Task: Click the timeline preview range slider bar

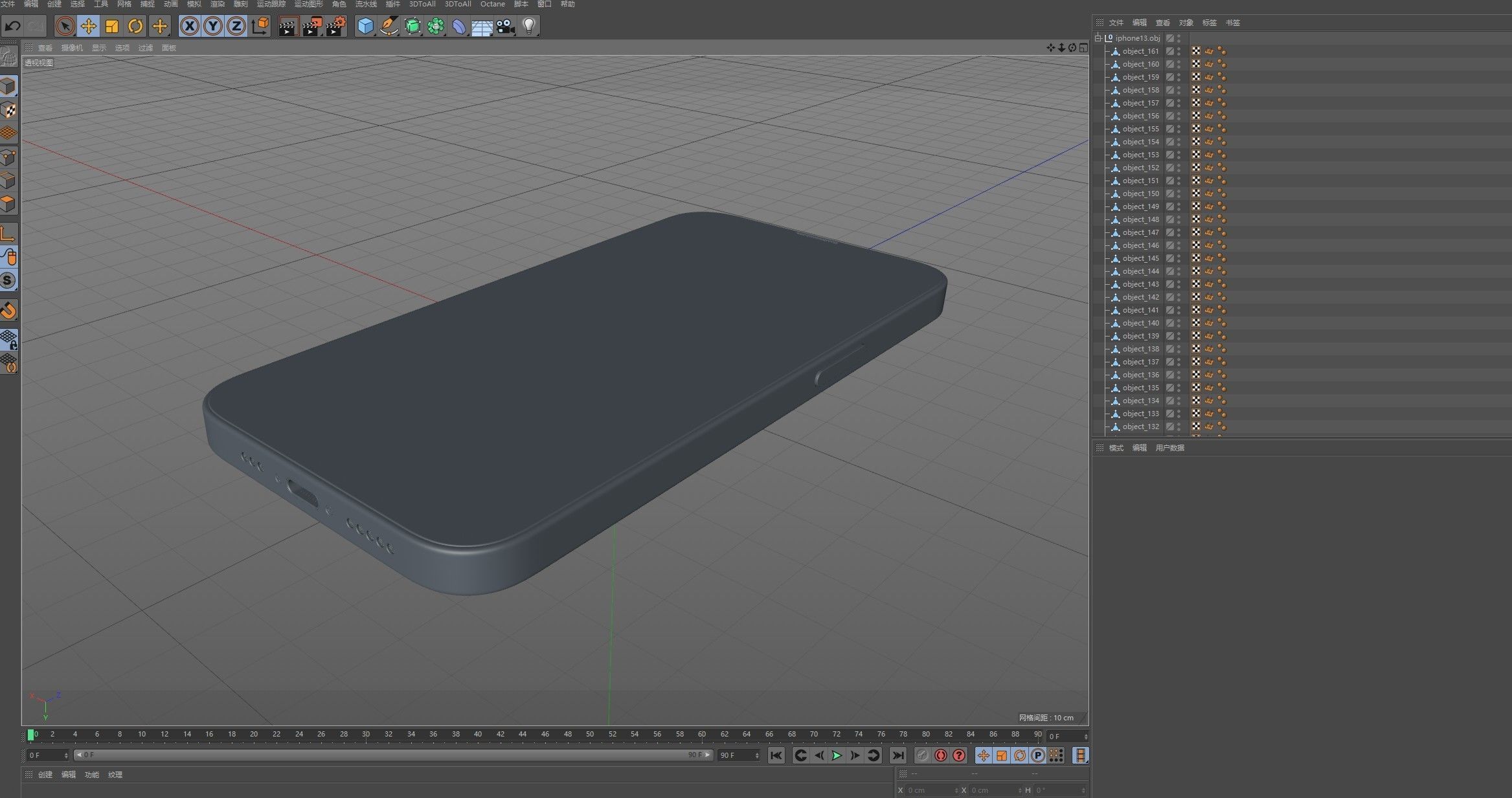Action: click(393, 755)
